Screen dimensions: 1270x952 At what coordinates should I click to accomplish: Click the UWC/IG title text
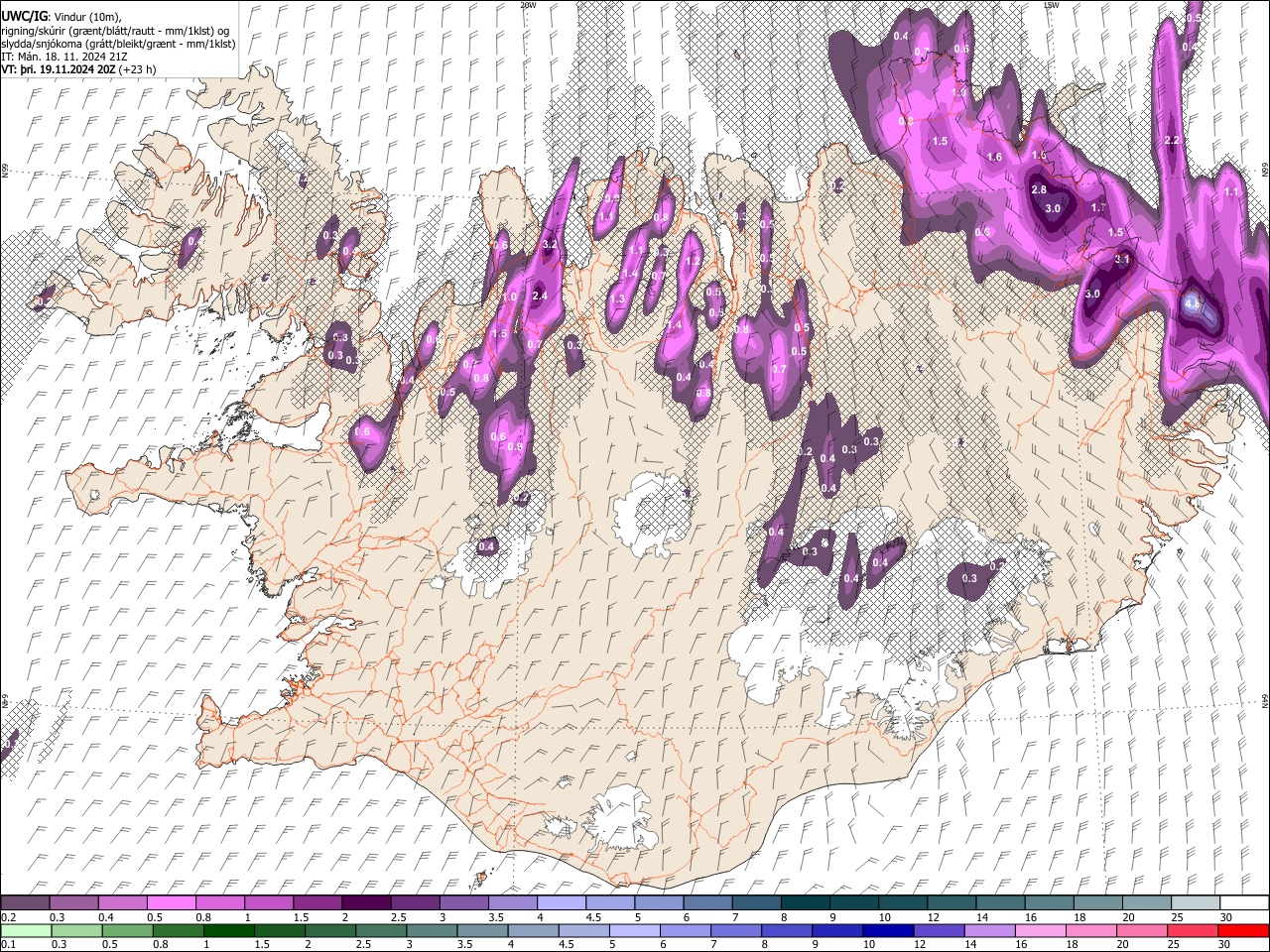[x=24, y=17]
